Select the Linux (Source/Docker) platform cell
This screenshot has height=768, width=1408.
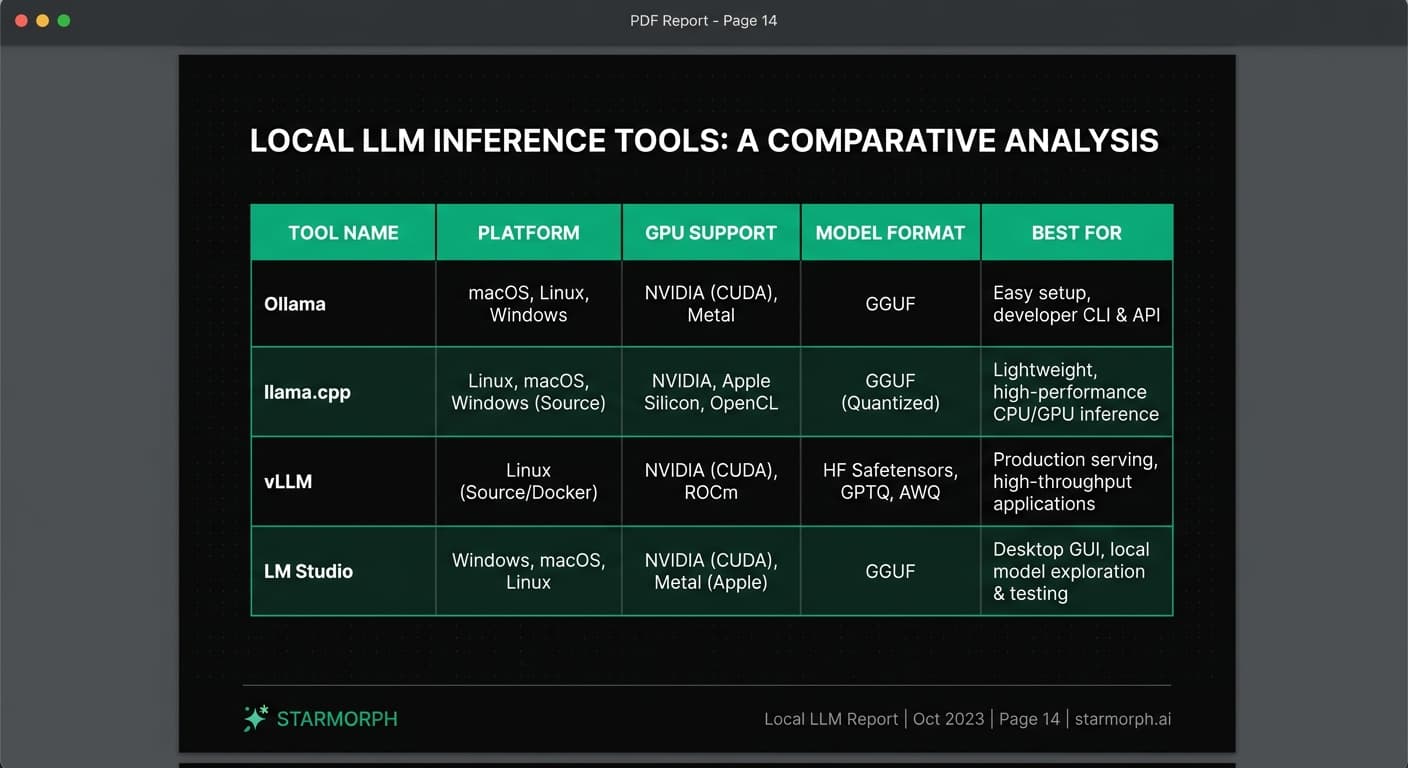[x=528, y=481]
